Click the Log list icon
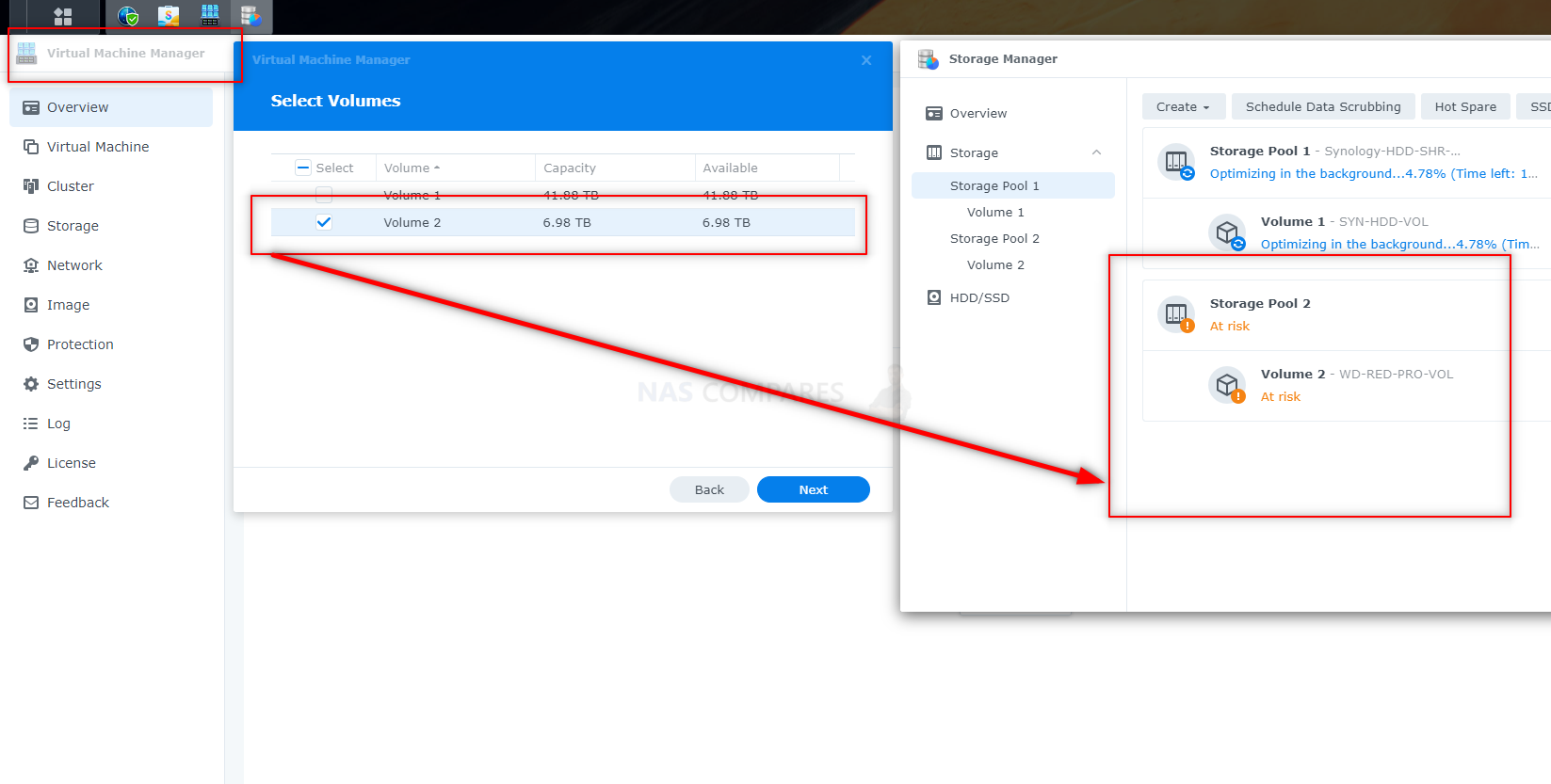The height and width of the screenshot is (784, 1551). (31, 424)
